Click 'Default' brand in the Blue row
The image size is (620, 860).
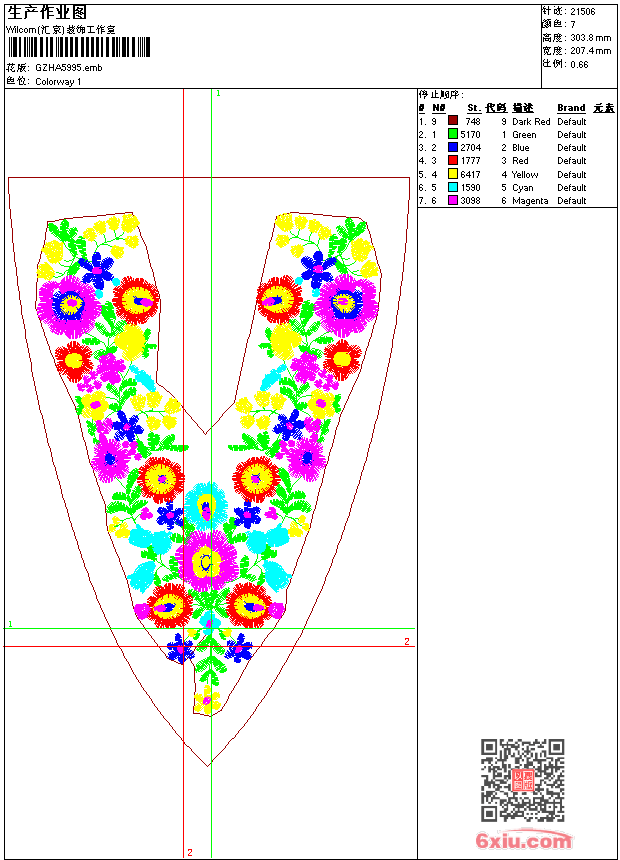coord(572,148)
